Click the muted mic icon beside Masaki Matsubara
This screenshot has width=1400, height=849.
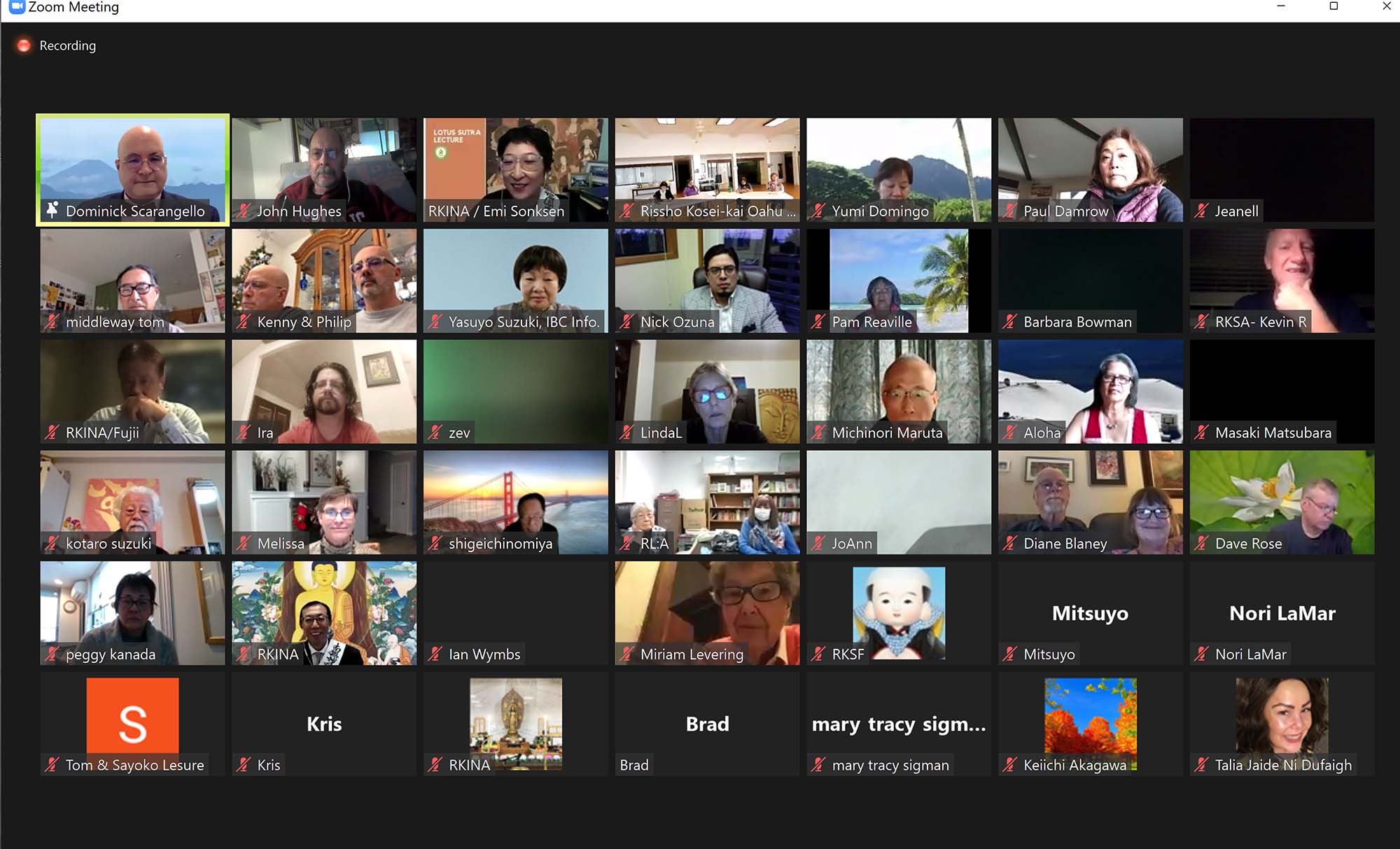(1201, 433)
